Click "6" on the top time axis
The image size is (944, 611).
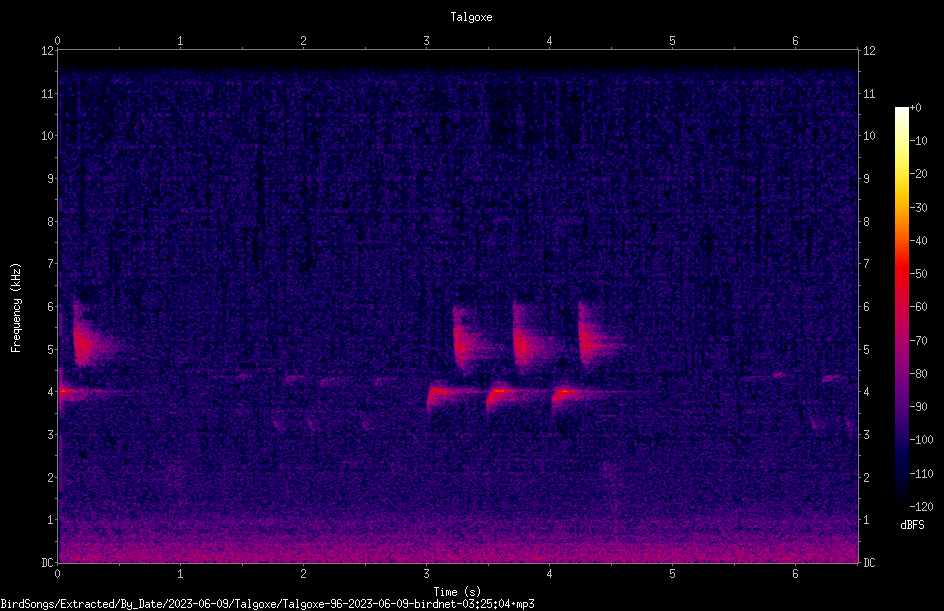click(x=795, y=41)
